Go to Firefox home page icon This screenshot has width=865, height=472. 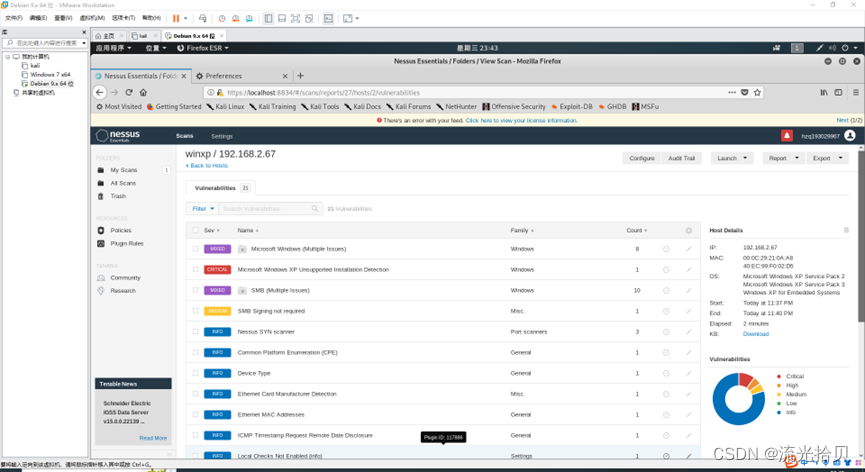tap(143, 93)
